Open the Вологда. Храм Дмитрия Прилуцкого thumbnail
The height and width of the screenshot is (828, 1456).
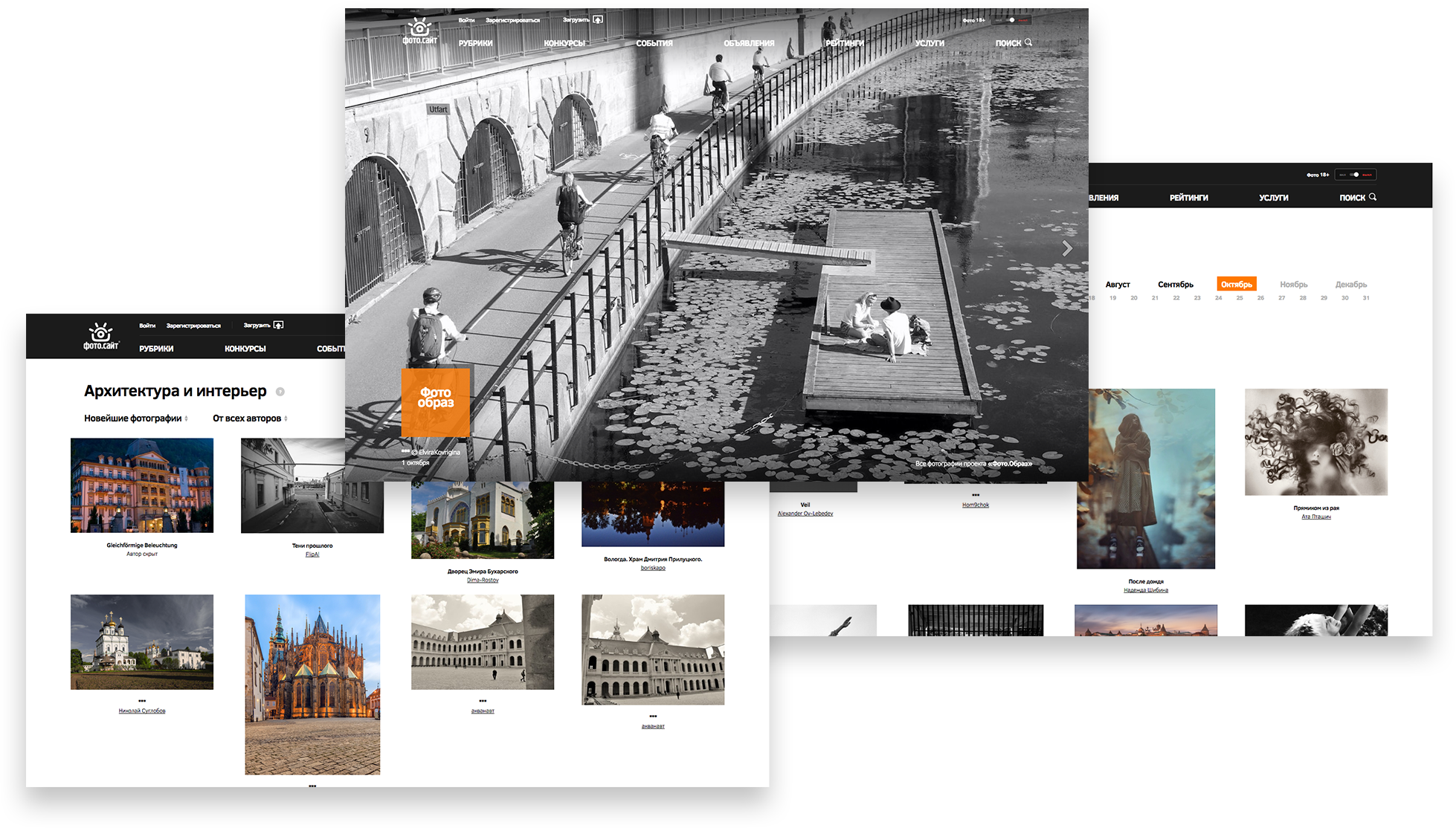coord(653,514)
